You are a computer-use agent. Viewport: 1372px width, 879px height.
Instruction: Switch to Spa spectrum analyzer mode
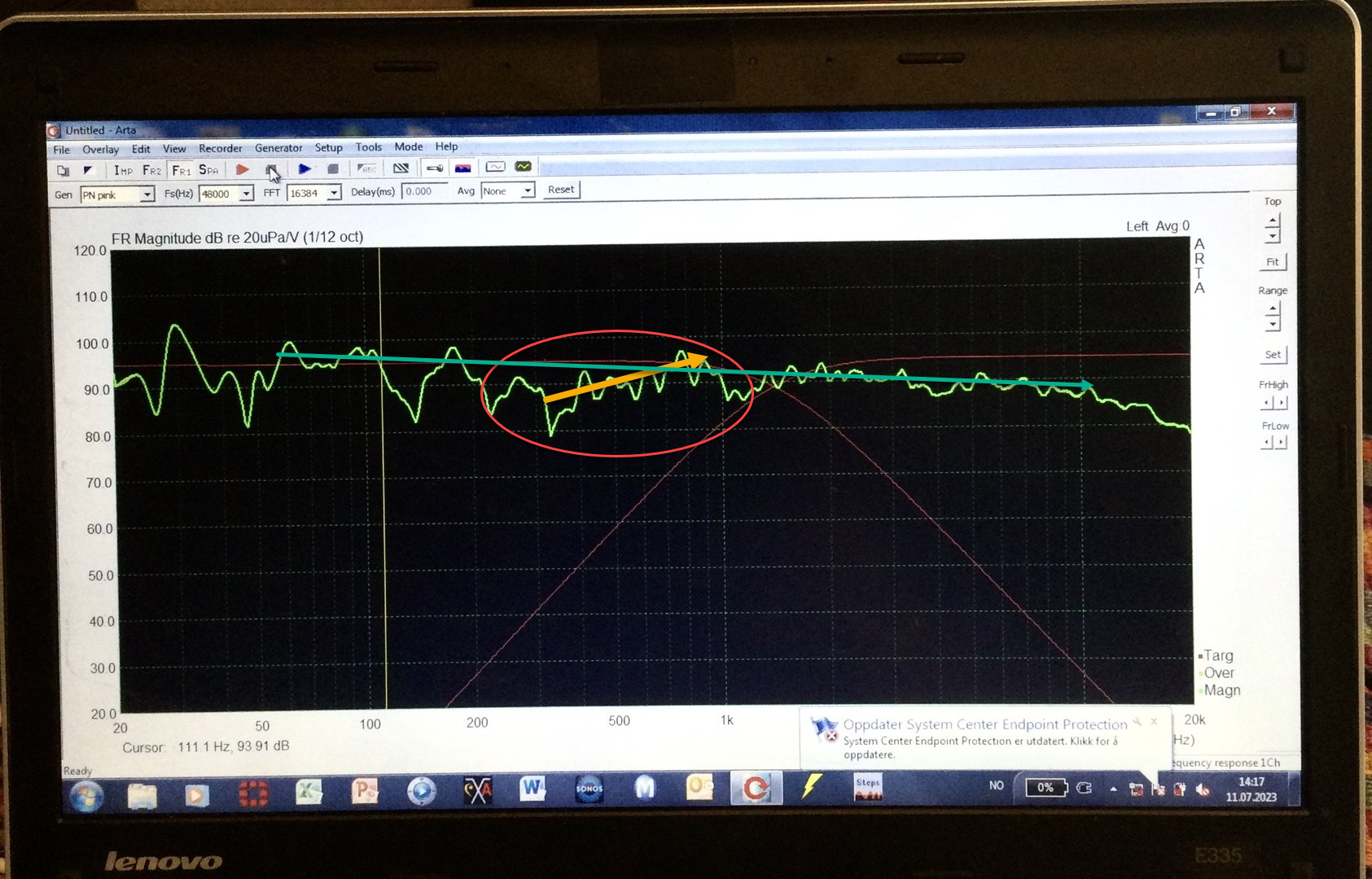(x=208, y=170)
